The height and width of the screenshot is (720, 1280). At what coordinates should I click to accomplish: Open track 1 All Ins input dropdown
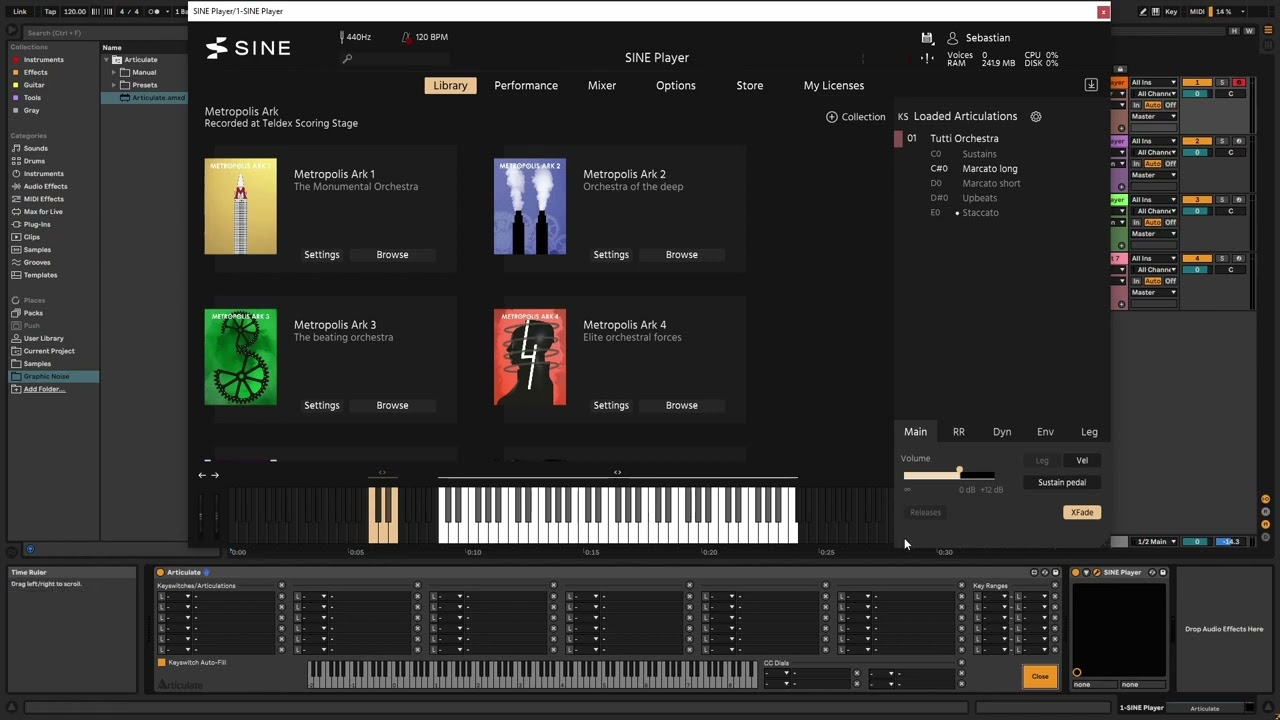coord(1154,82)
